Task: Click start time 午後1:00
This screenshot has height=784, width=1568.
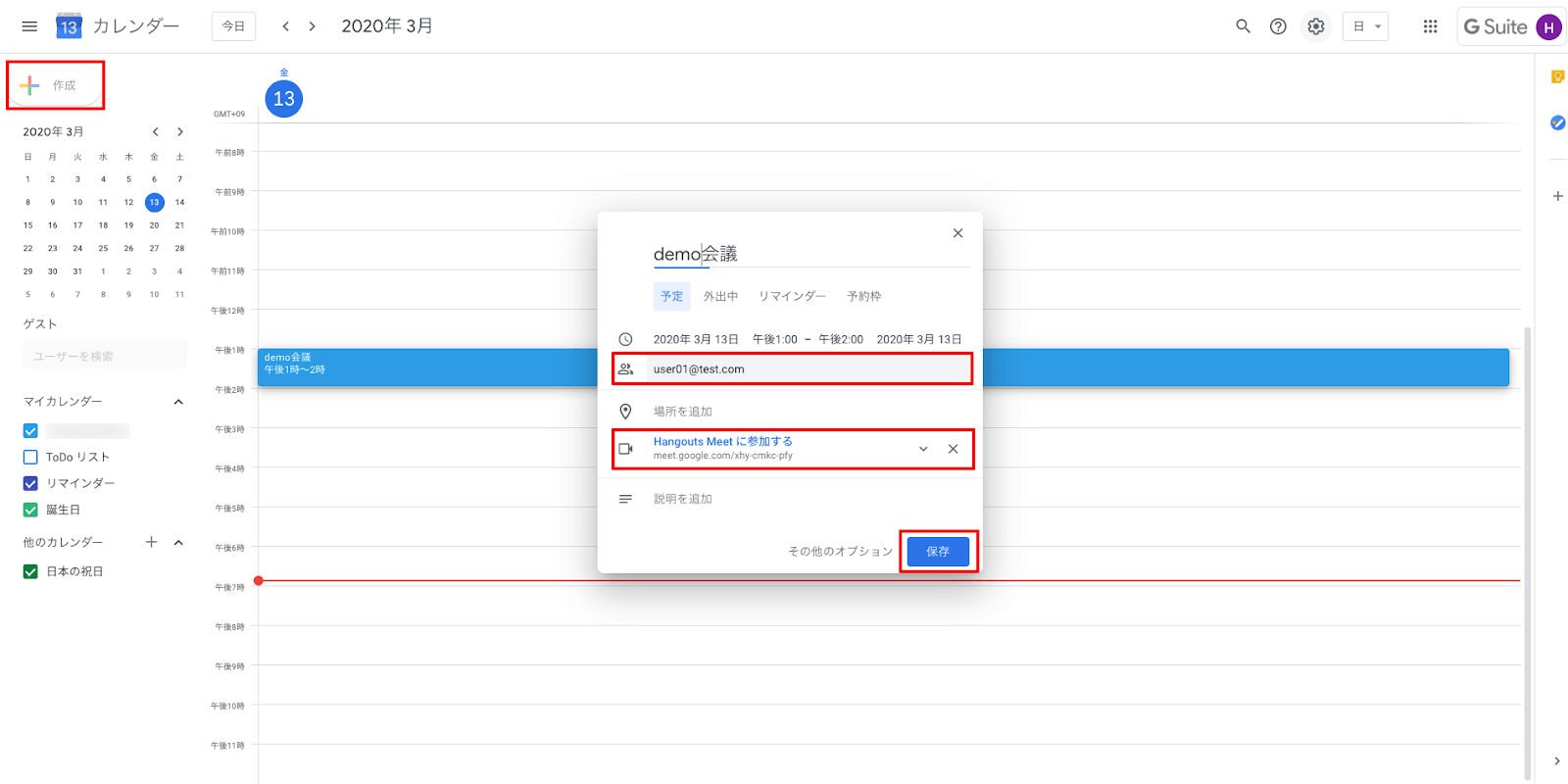Action: [775, 339]
